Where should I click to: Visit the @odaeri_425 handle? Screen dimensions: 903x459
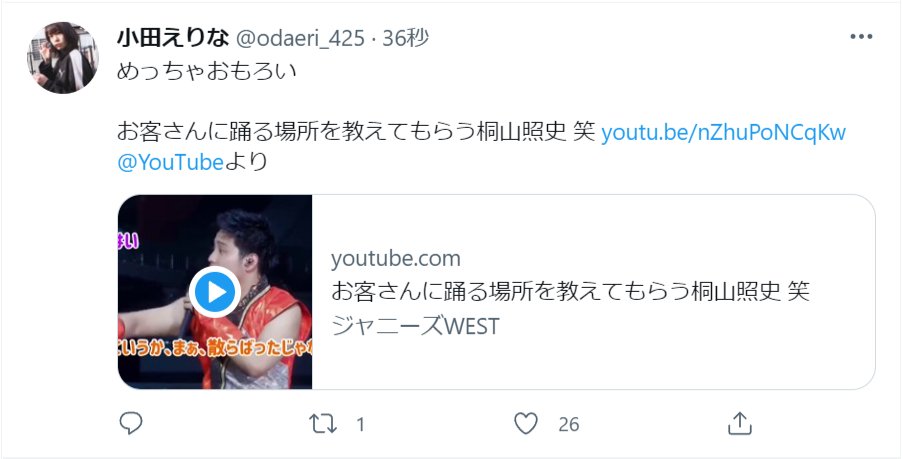[300, 39]
